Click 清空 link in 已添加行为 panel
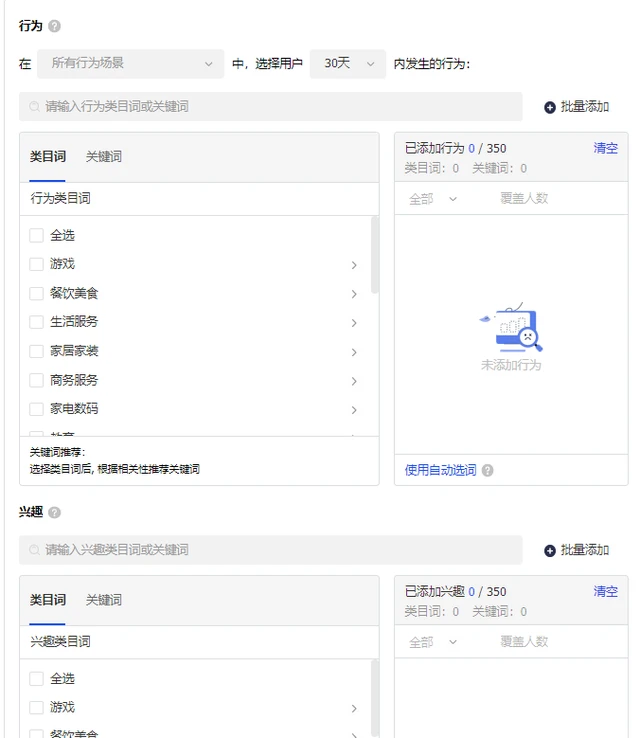 [x=606, y=148]
